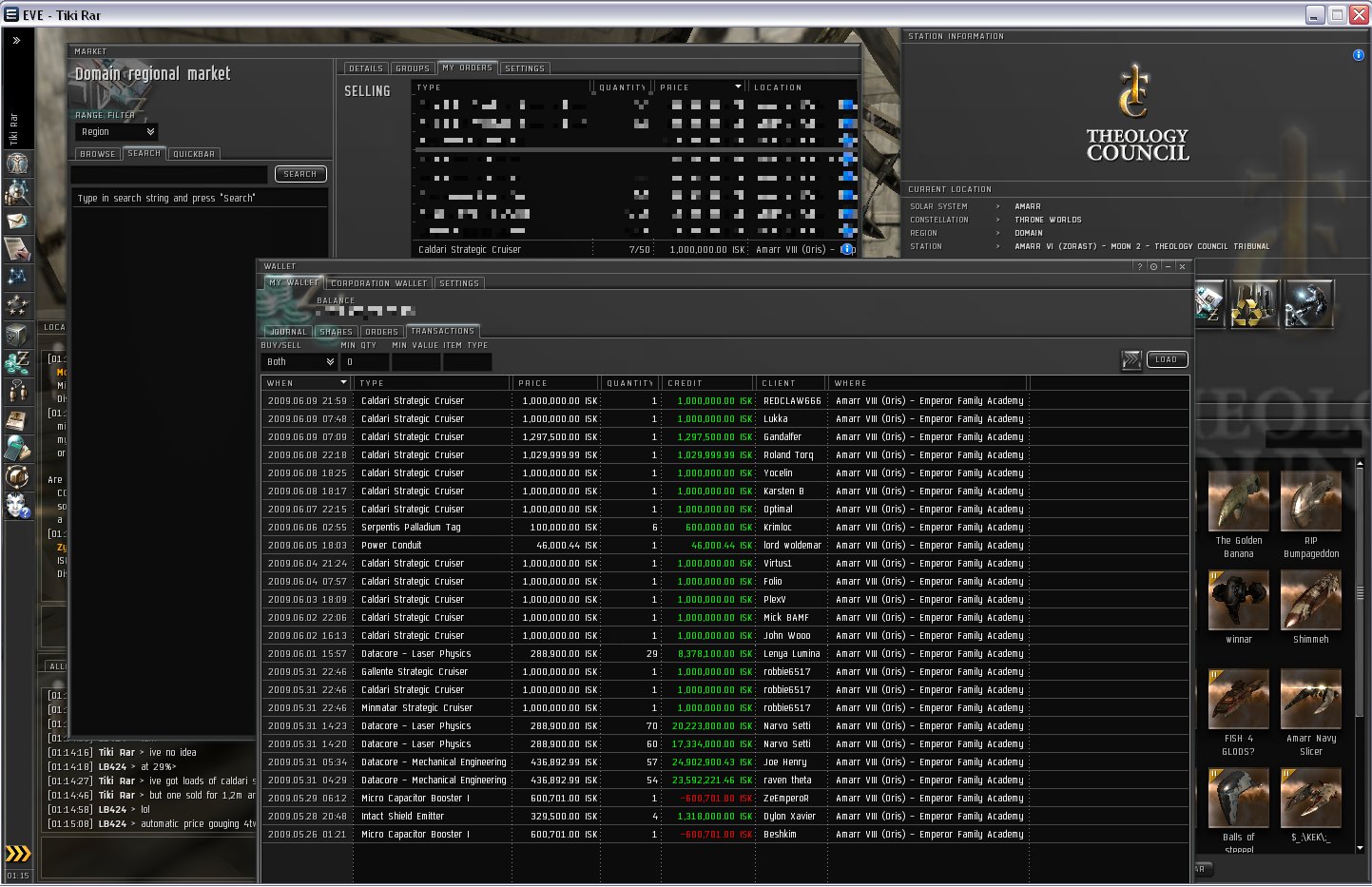Expand the sidebar with the double-arrow at top

17,41
